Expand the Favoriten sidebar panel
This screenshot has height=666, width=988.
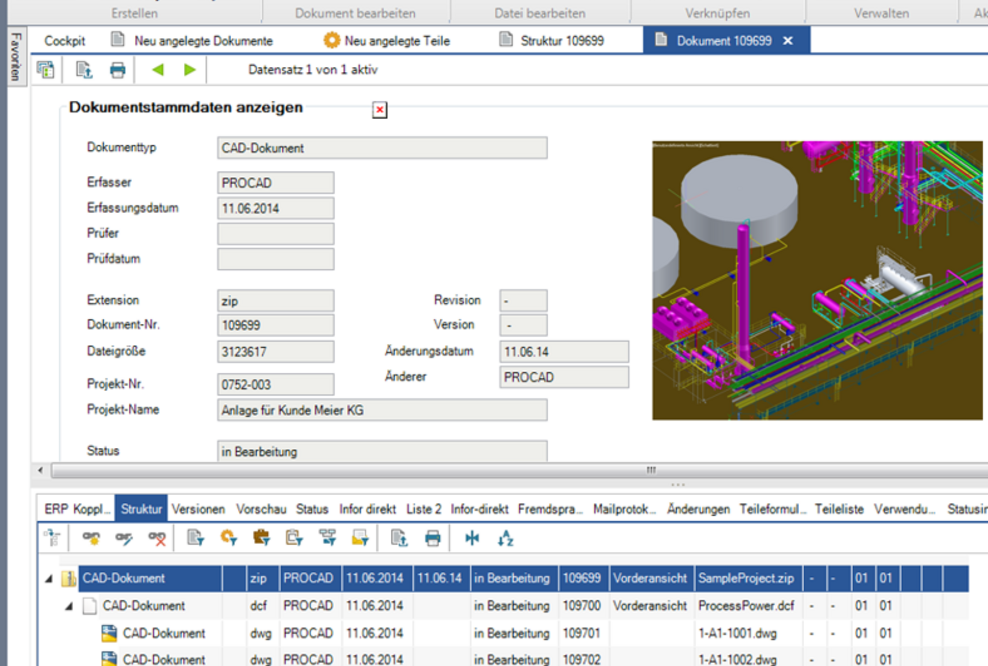(x=15, y=55)
